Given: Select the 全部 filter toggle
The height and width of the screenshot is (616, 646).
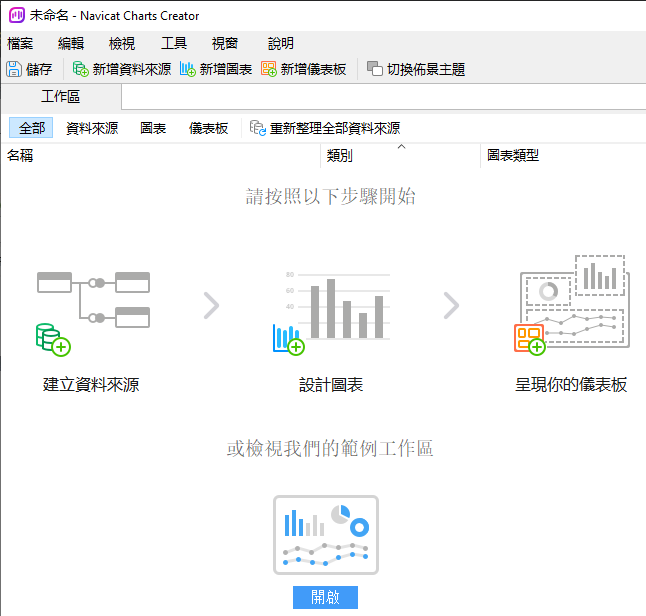Looking at the screenshot, I should click(x=32, y=128).
